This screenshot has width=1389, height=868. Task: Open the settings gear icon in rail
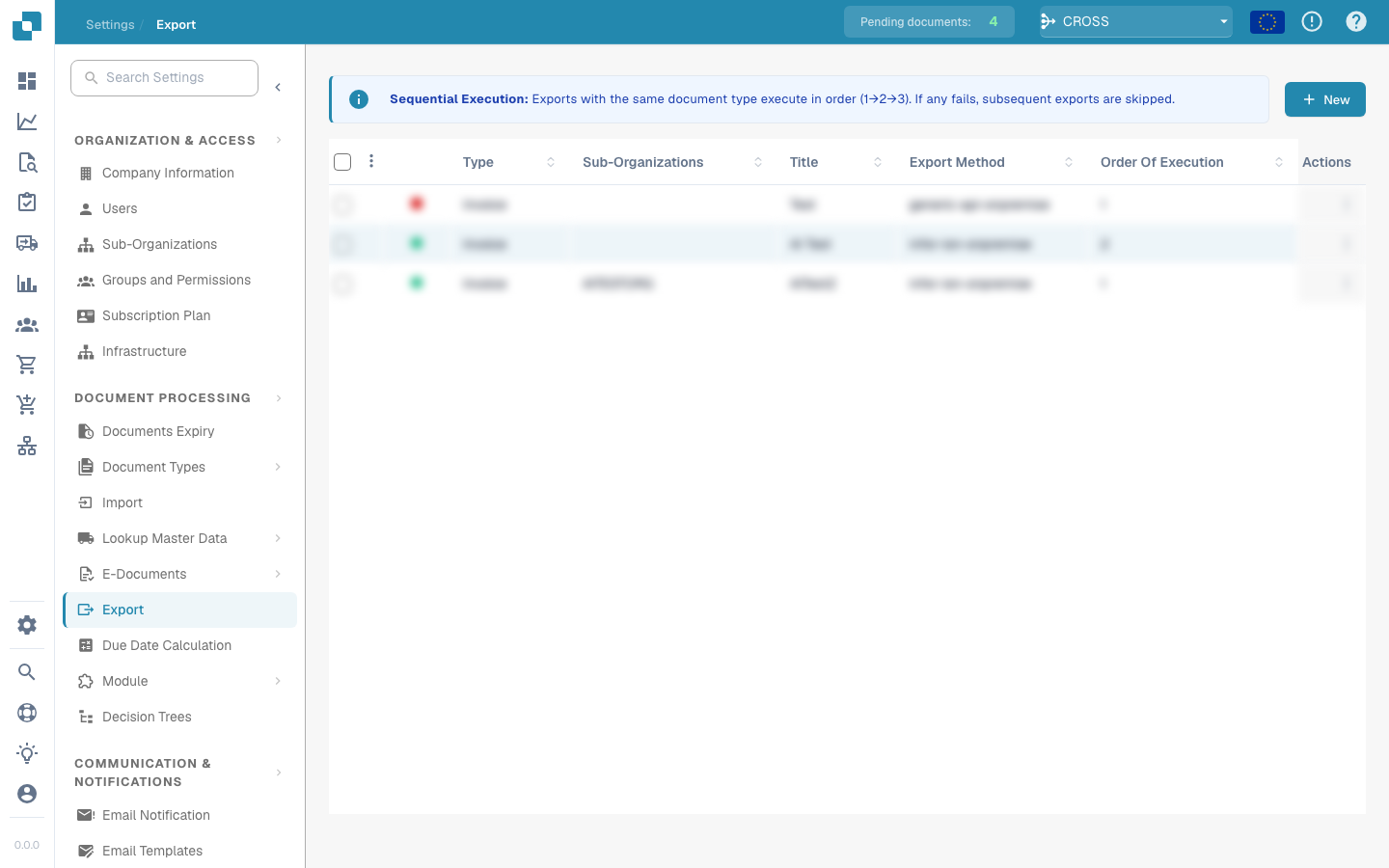point(27,625)
